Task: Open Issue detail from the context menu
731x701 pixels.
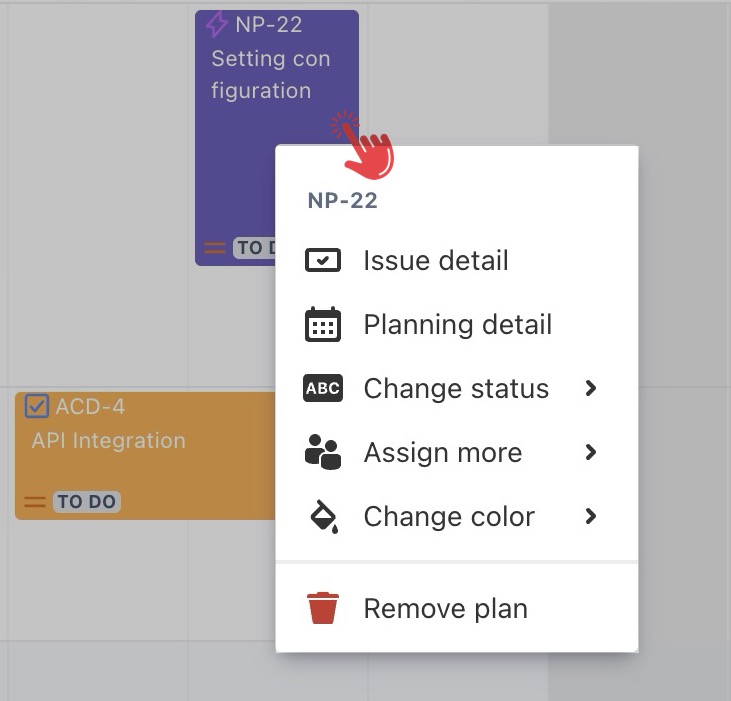Action: pos(436,261)
